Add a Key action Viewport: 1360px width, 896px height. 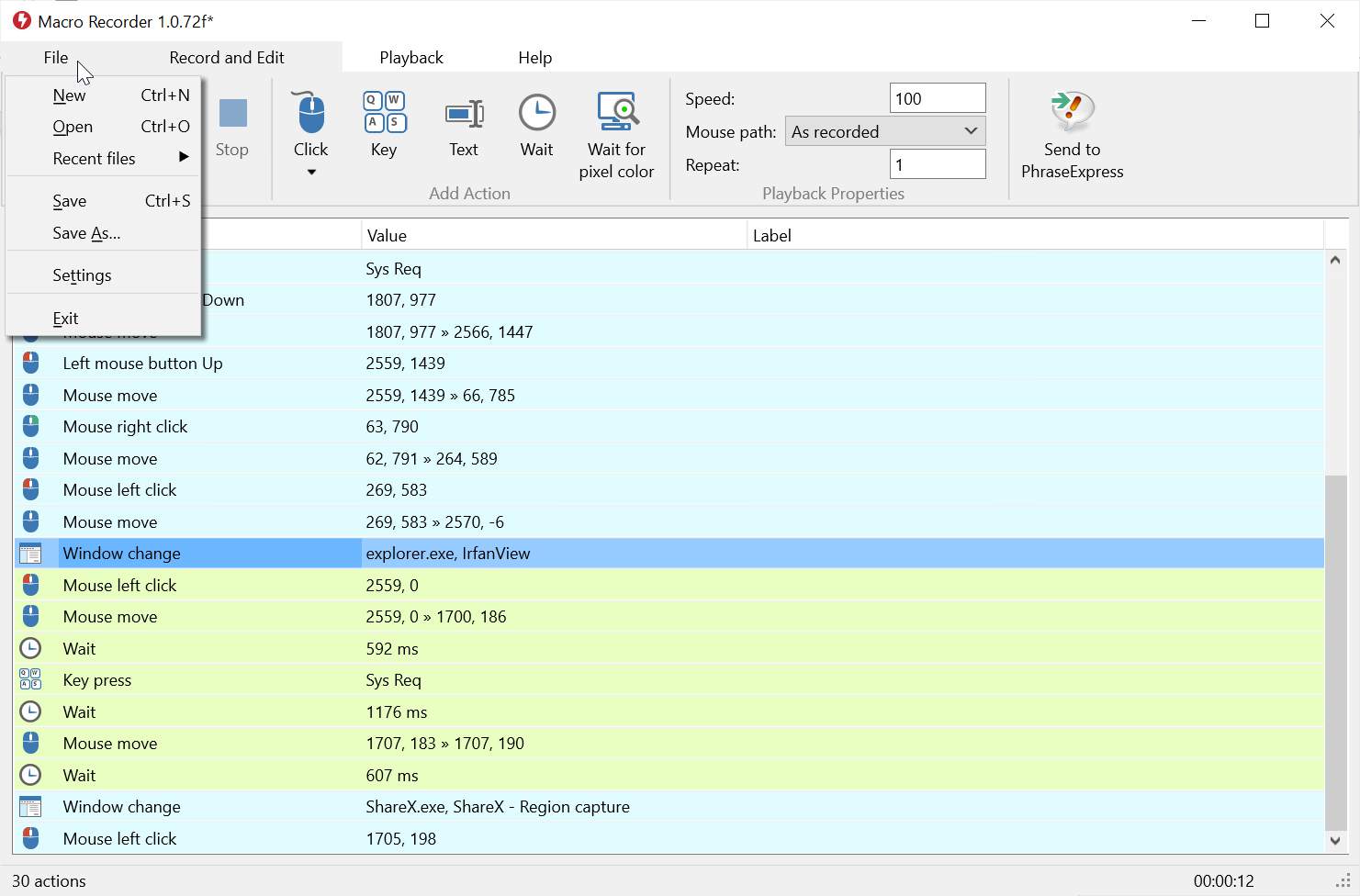coord(384,126)
